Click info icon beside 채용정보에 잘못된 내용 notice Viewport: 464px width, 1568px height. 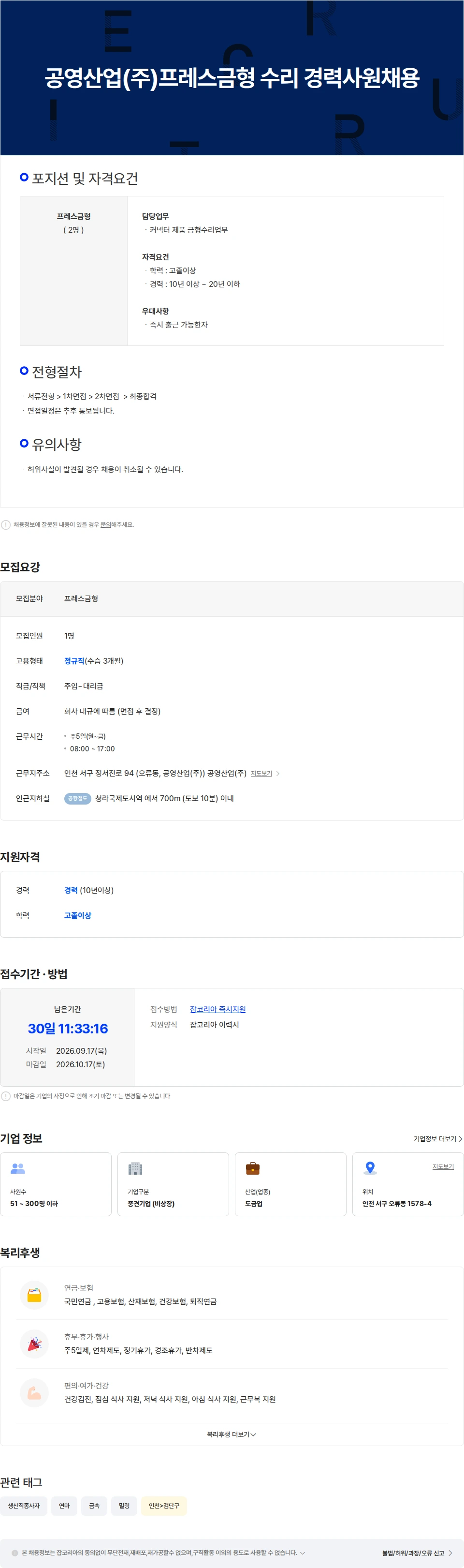pyautogui.click(x=5, y=525)
